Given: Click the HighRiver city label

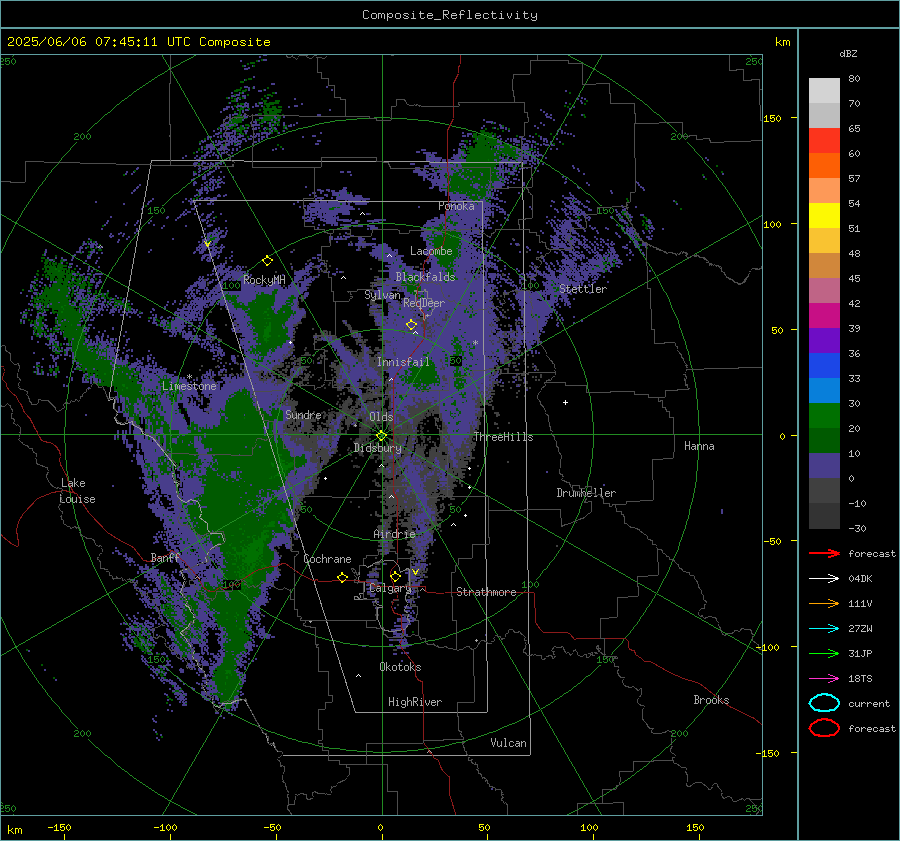Looking at the screenshot, I should 414,702.
